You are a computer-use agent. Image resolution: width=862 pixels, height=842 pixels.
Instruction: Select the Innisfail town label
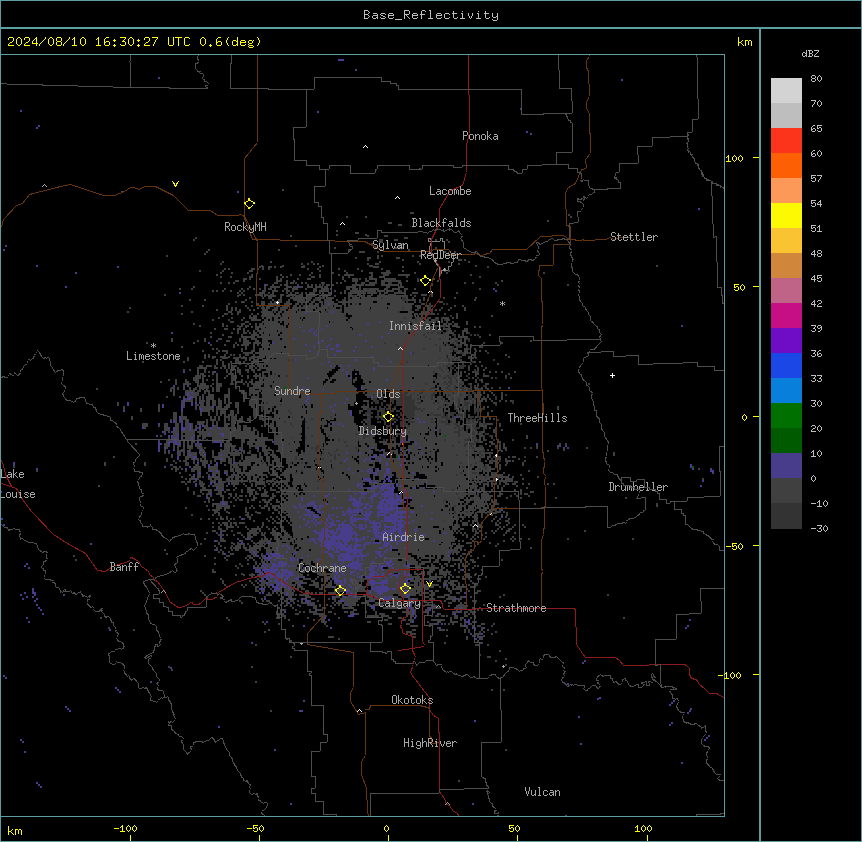[x=416, y=326]
